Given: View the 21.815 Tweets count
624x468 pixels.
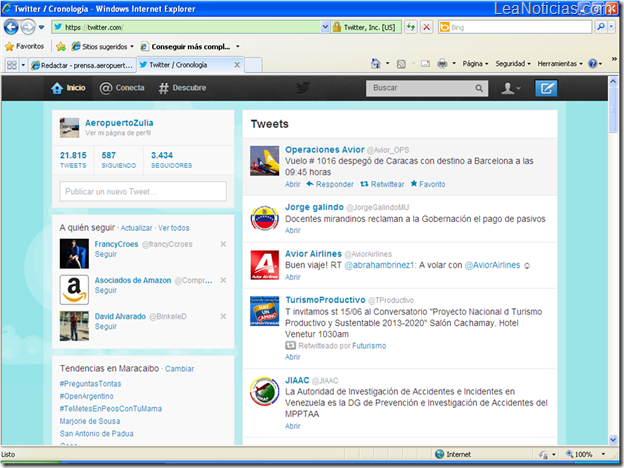Looking at the screenshot, I should (73, 160).
